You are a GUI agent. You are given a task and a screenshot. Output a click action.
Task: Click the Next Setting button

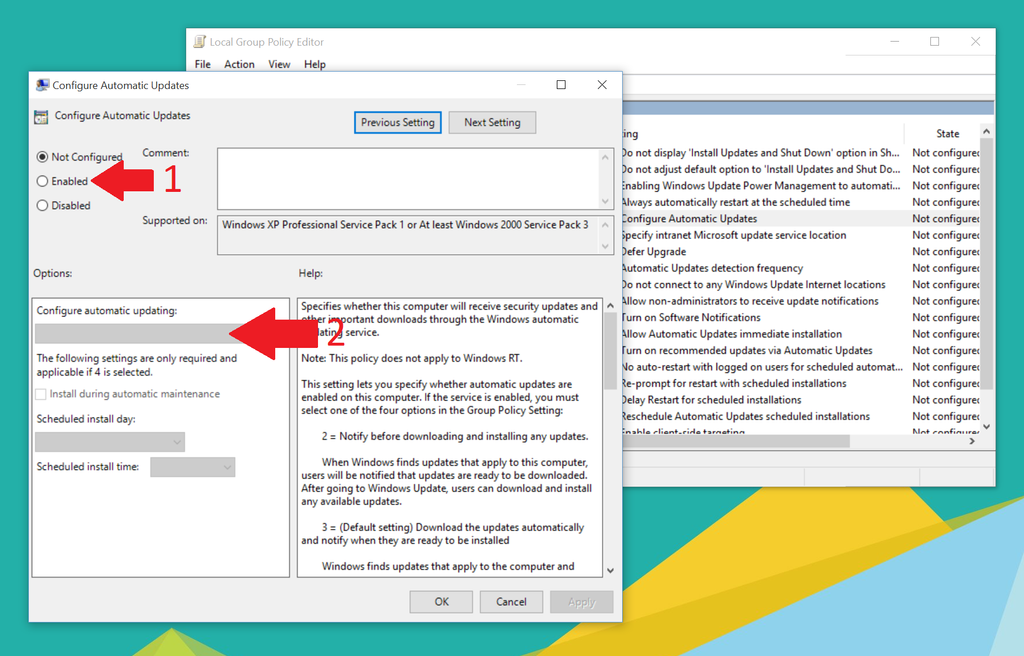pos(492,122)
